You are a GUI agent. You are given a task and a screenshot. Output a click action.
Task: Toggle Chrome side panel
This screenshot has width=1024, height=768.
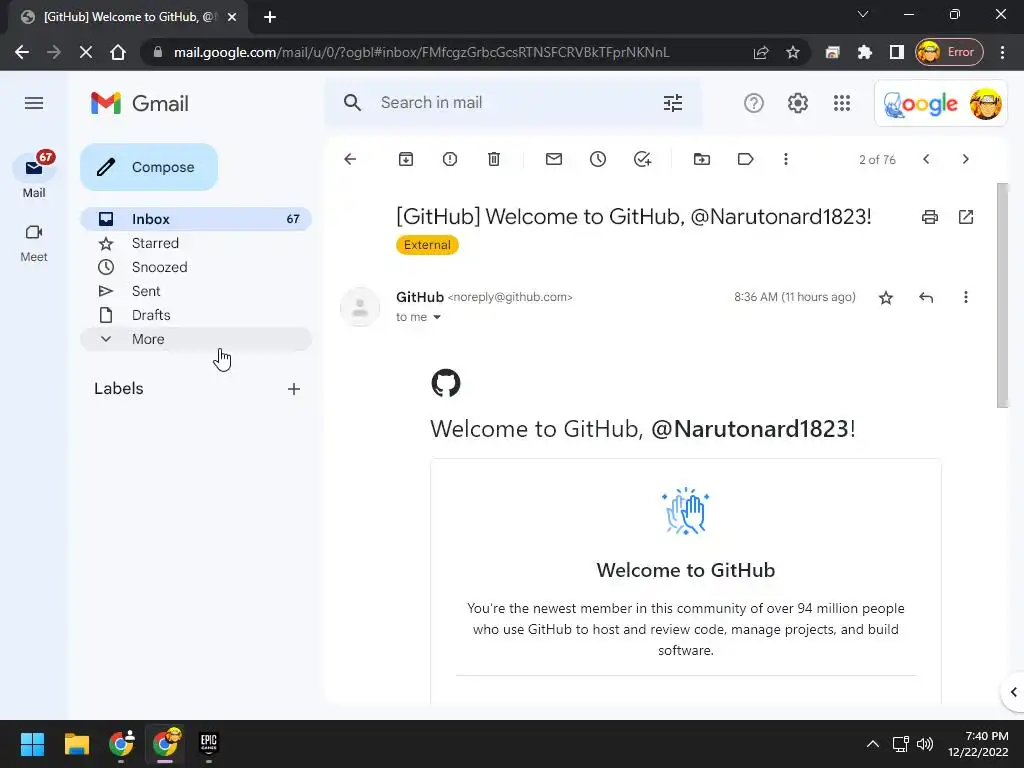click(897, 52)
